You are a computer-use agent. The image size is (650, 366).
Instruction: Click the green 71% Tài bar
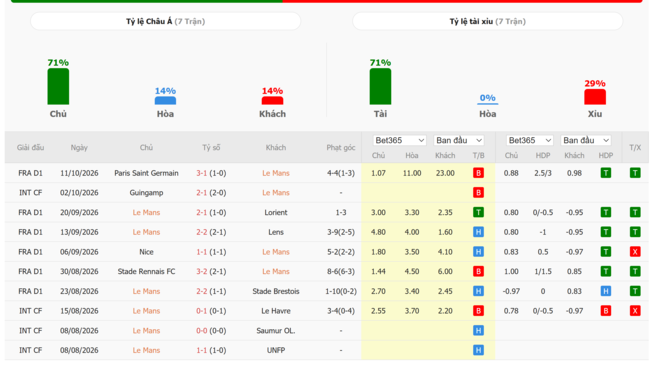(380, 86)
